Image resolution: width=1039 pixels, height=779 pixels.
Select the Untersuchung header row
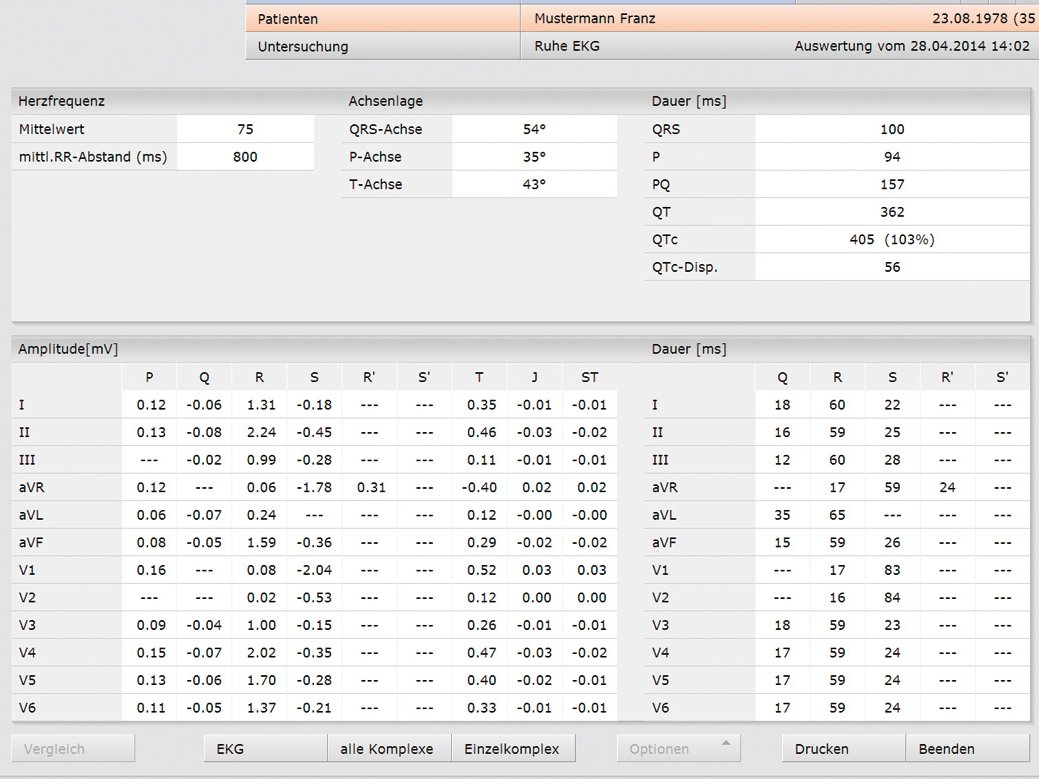(x=382, y=46)
